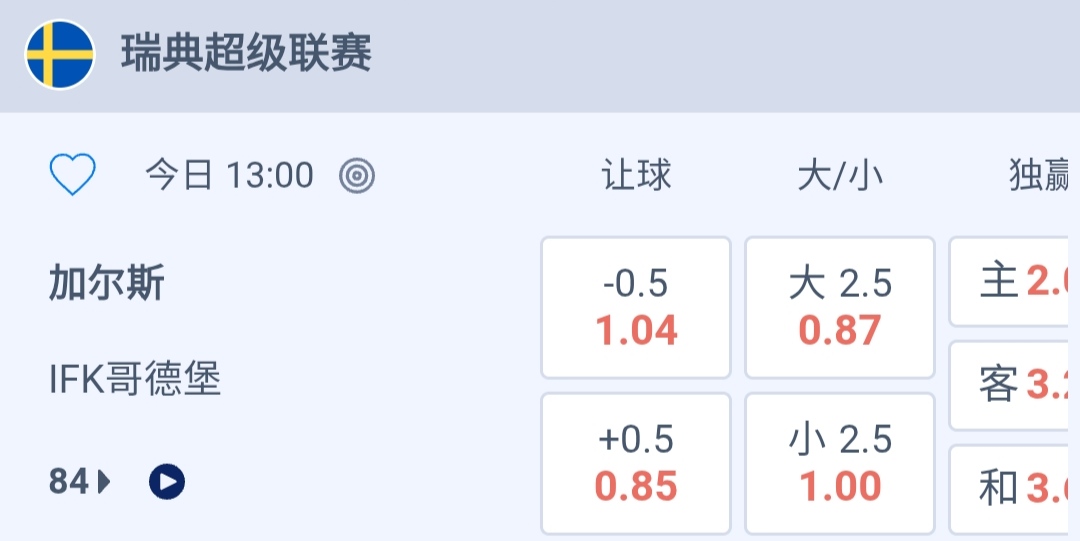
Task: Tap the 84 markets count
Action: pyautogui.click(x=69, y=482)
